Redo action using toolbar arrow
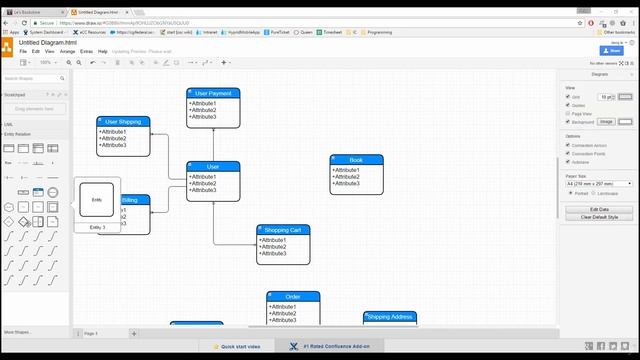Image resolution: width=640 pixels, height=360 pixels. pyautogui.click(x=104, y=62)
